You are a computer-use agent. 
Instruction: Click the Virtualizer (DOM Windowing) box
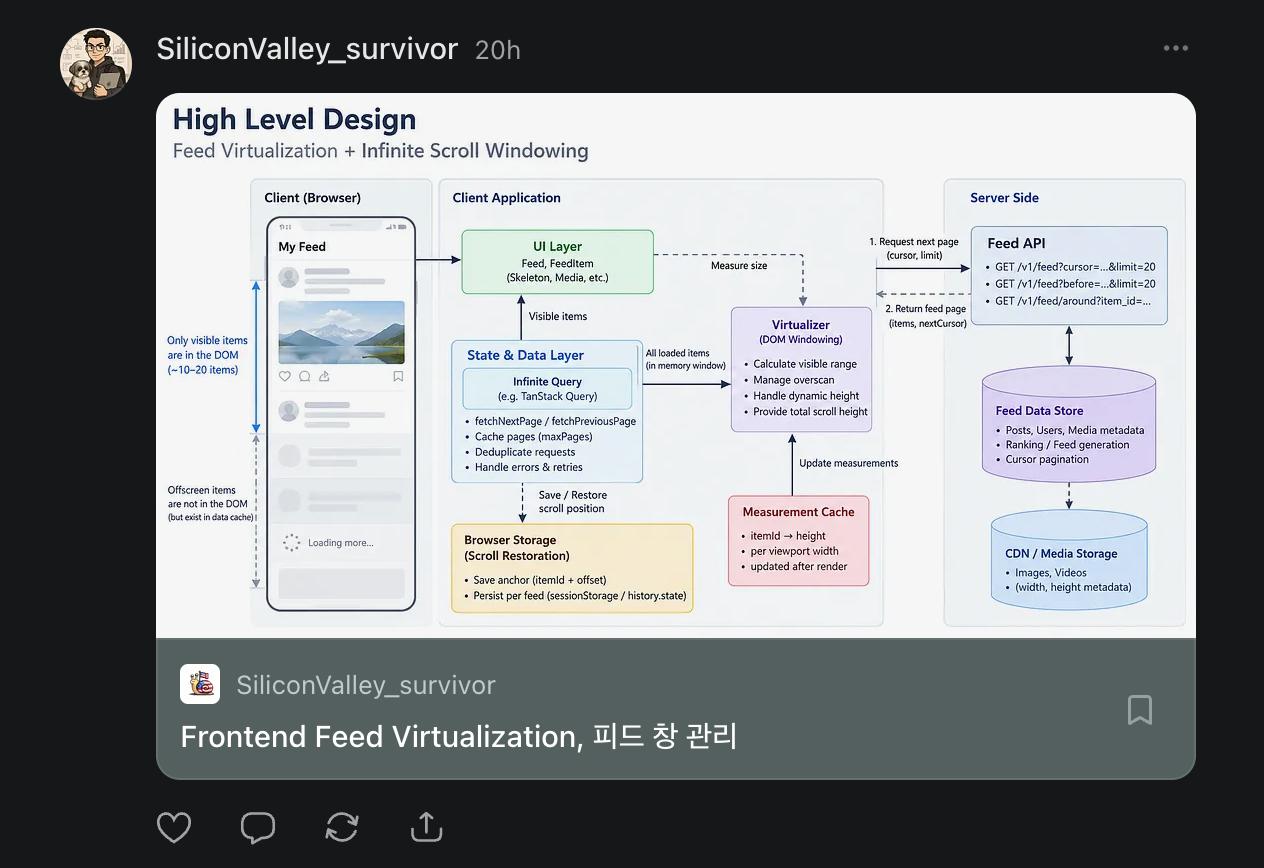click(801, 369)
